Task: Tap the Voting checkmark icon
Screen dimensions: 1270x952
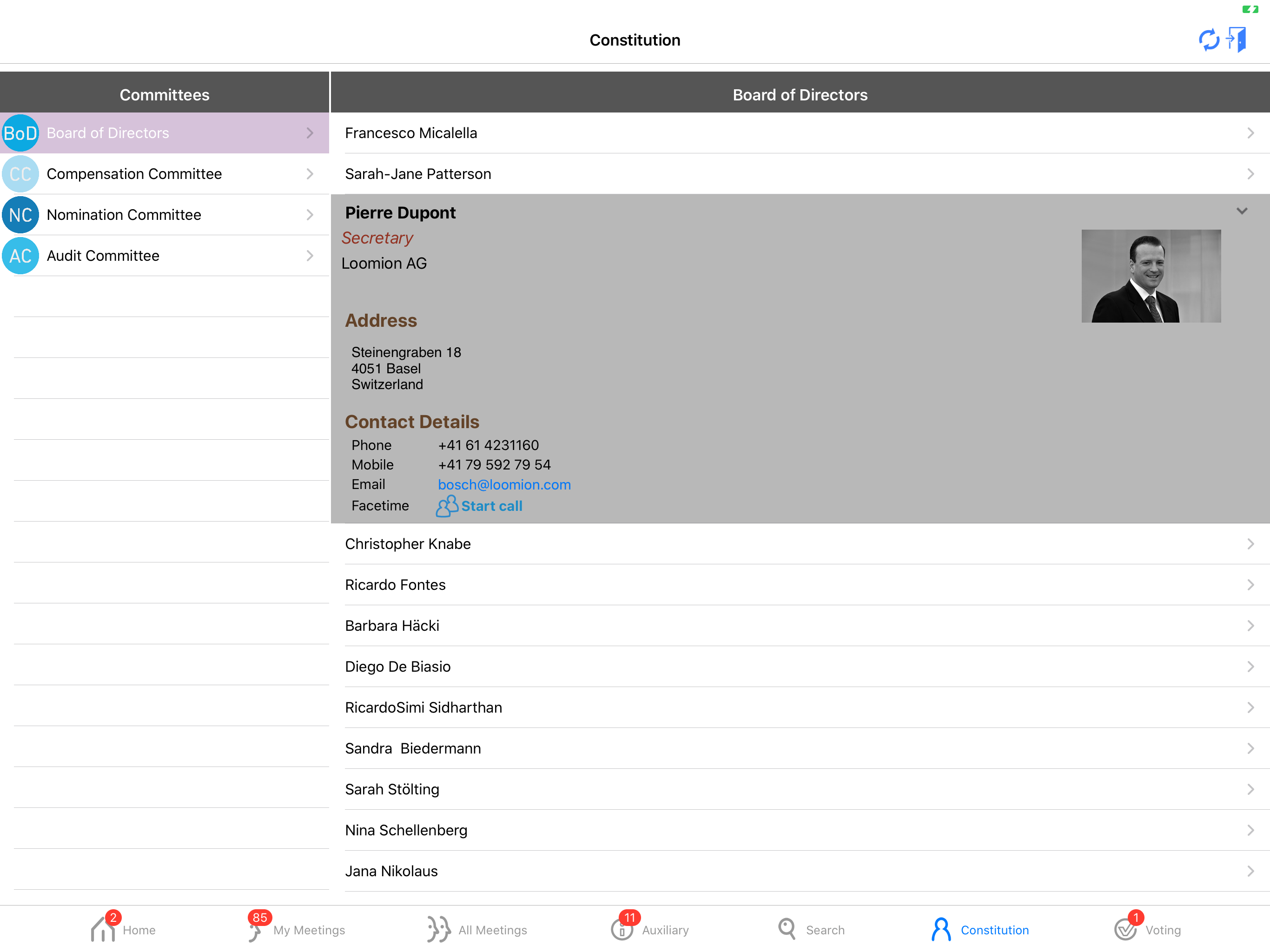Action: (1125, 929)
